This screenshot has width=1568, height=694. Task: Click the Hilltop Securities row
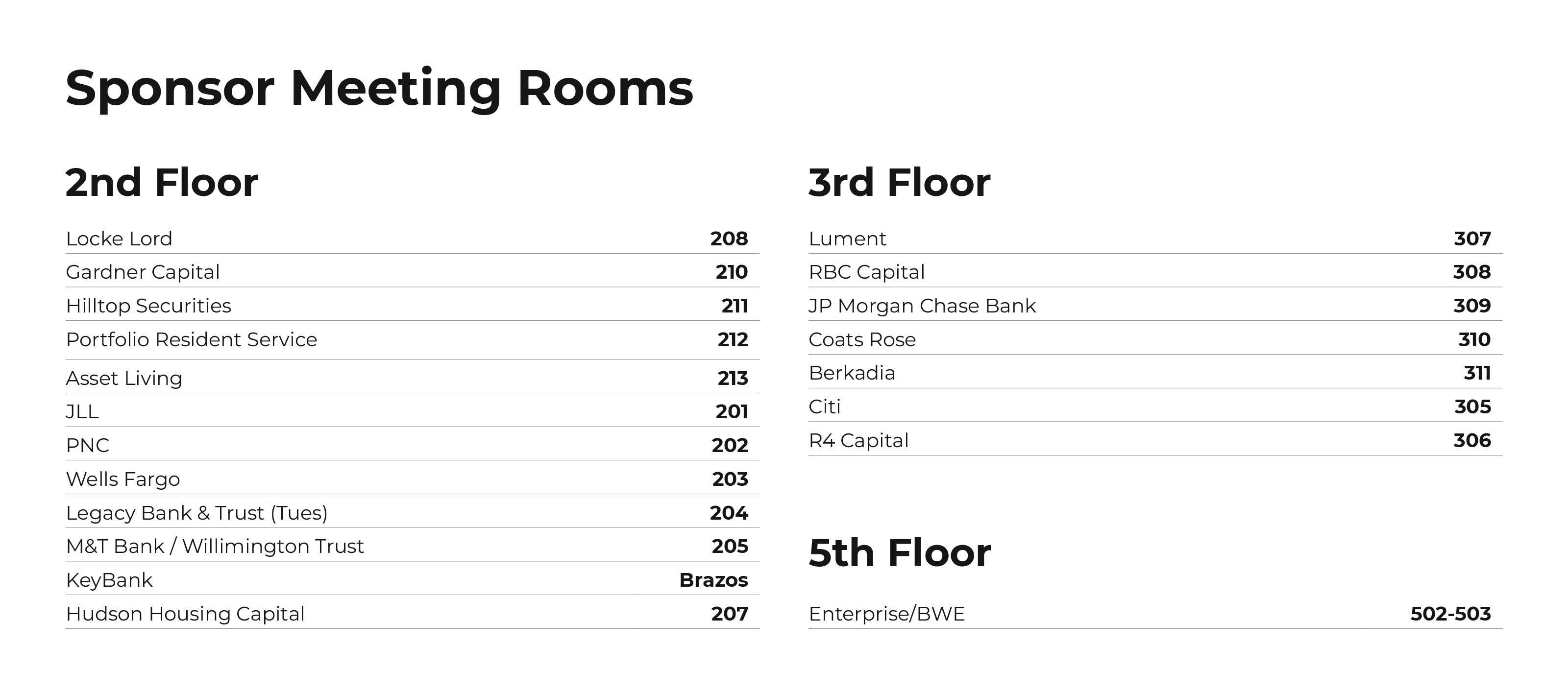(x=413, y=305)
